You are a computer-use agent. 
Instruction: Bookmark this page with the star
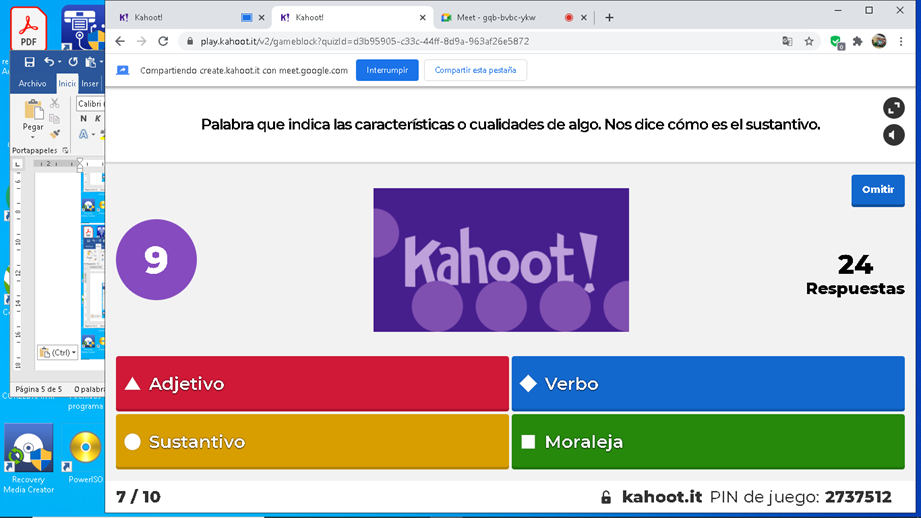pyautogui.click(x=809, y=41)
